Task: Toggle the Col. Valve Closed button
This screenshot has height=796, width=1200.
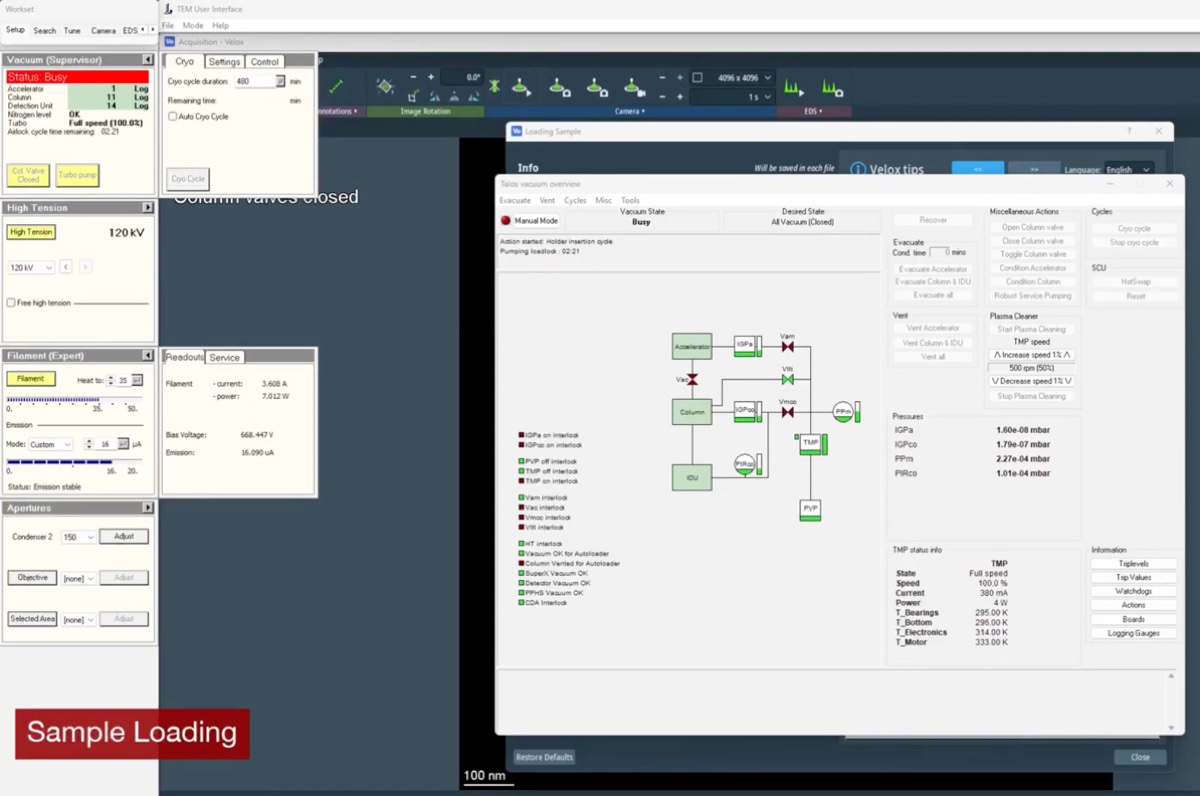Action: pos(28,175)
